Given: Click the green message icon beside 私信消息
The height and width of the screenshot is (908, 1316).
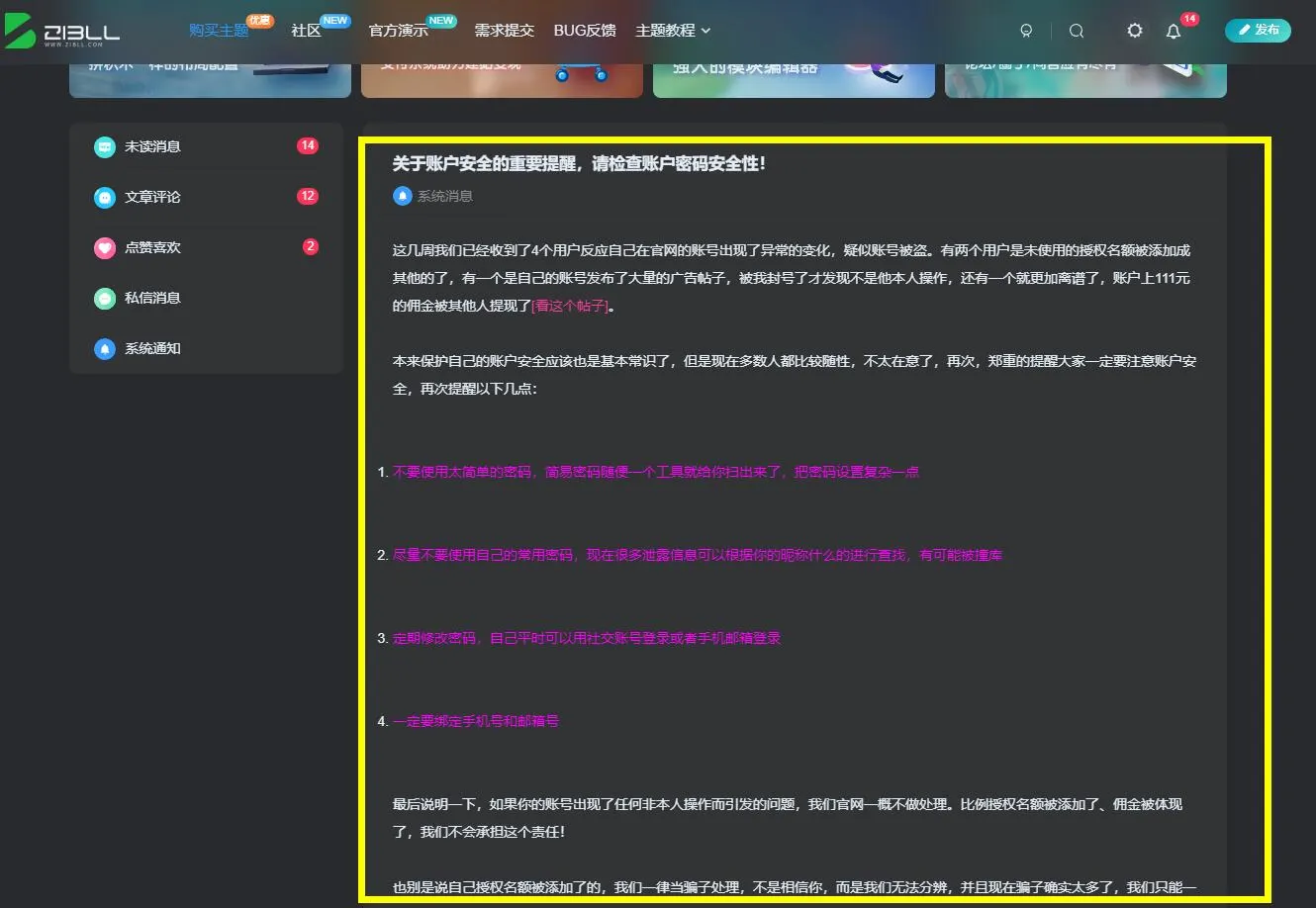Looking at the screenshot, I should click(x=105, y=299).
